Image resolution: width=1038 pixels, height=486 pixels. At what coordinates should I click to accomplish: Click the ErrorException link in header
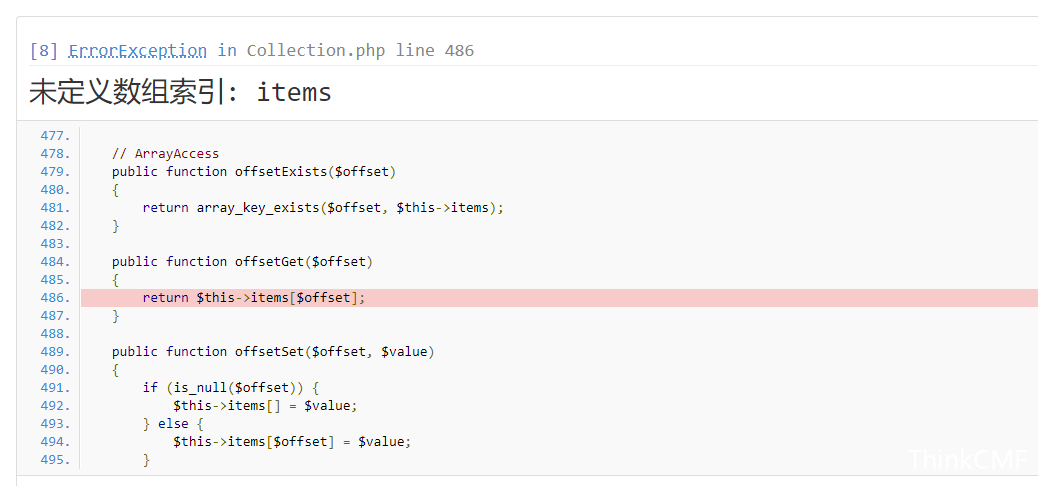[x=138, y=51]
